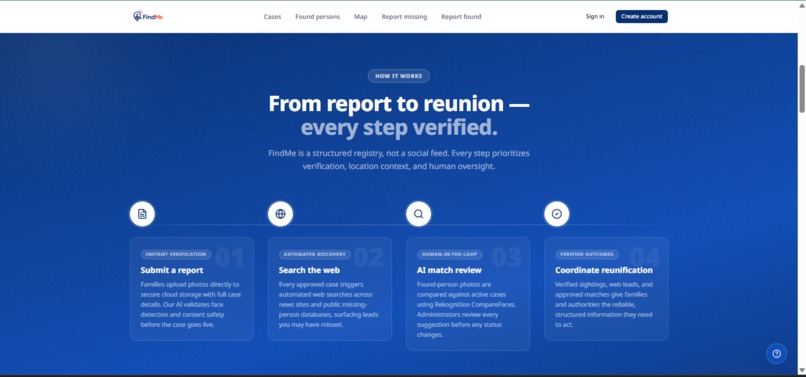
Task: Click the FindMe structured registry description
Action: coord(398,160)
